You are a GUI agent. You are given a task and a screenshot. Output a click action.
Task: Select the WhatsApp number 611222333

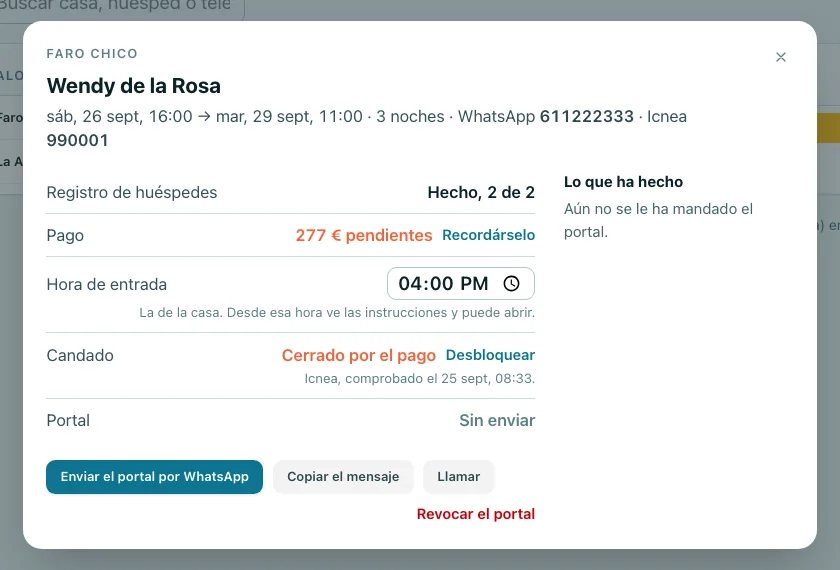click(x=587, y=116)
